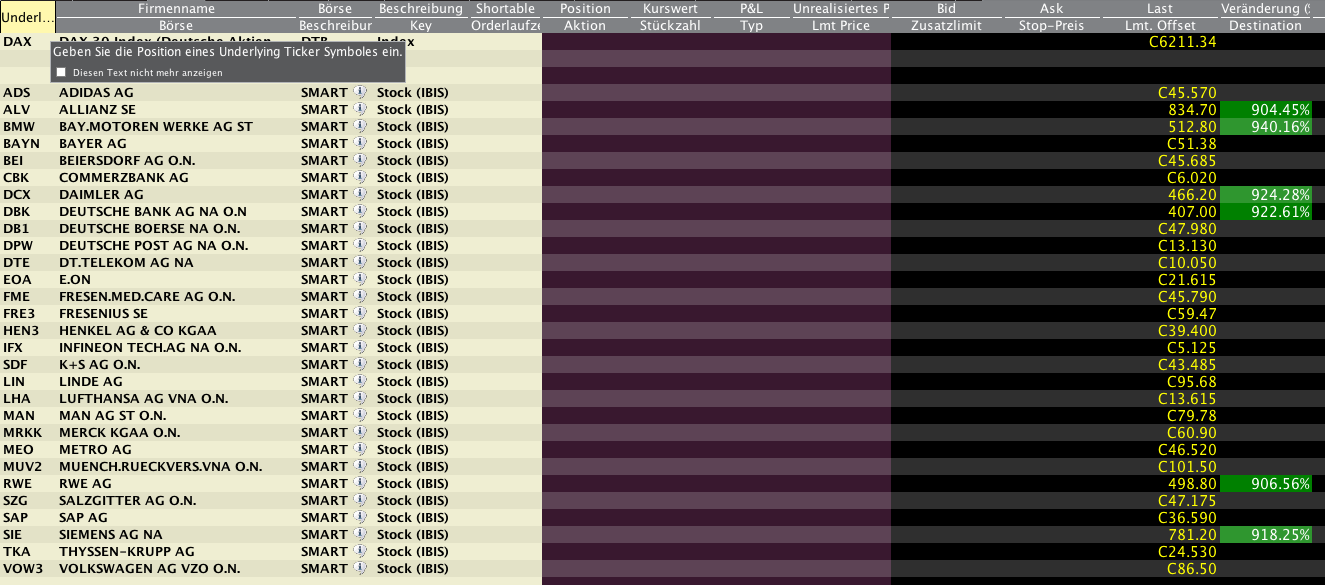Click the THYSSEN-KRUPP AG company name
This screenshot has width=1325, height=585.
point(127,552)
